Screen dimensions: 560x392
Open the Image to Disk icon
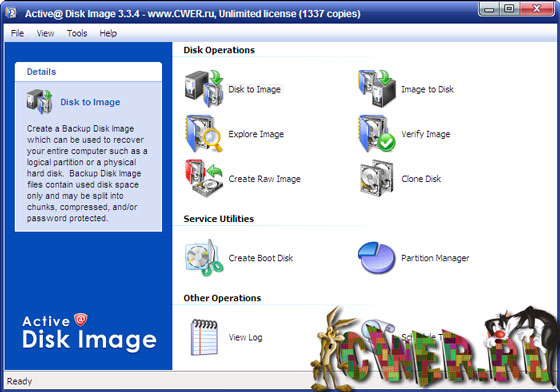click(x=377, y=89)
